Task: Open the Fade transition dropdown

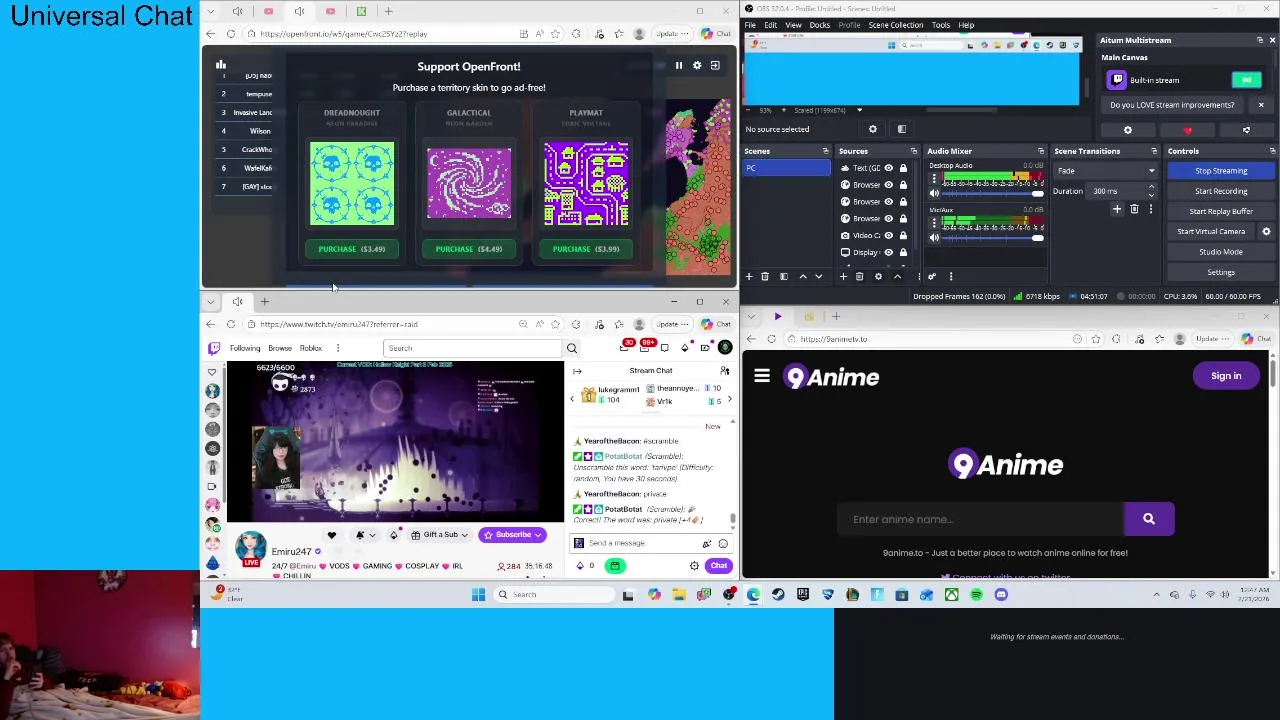Action: click(1107, 171)
